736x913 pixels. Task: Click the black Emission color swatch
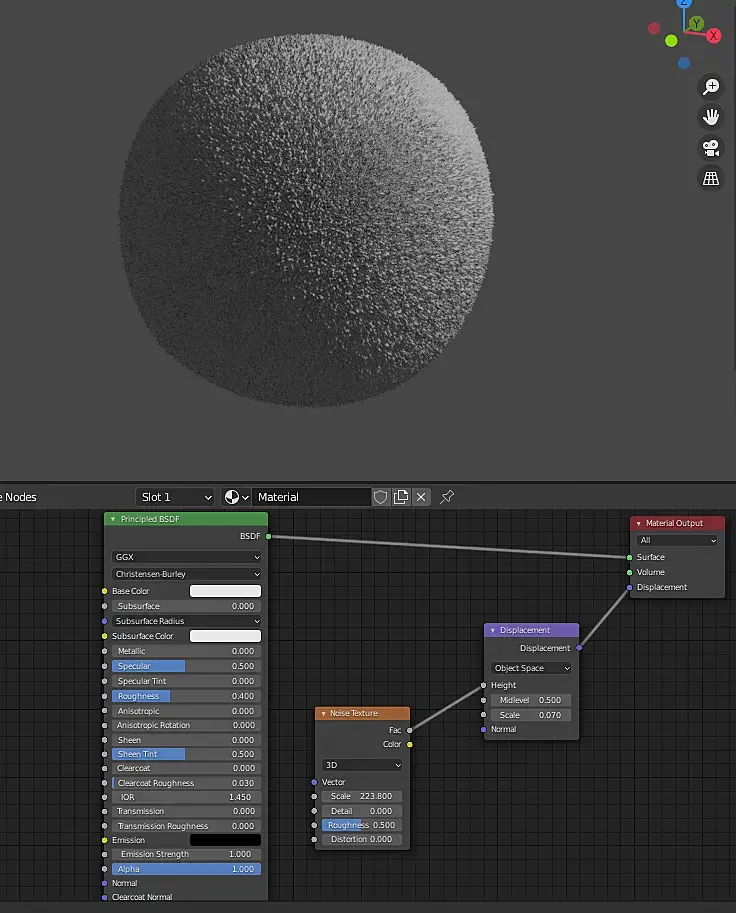(x=225, y=840)
